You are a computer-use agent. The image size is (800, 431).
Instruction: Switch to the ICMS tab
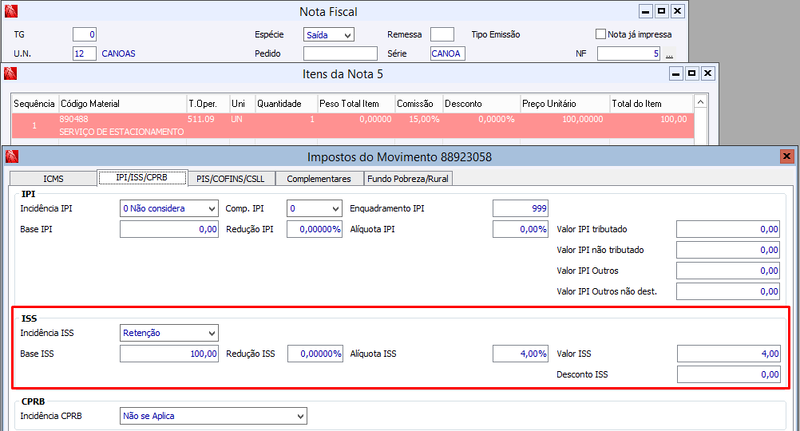[x=53, y=179]
